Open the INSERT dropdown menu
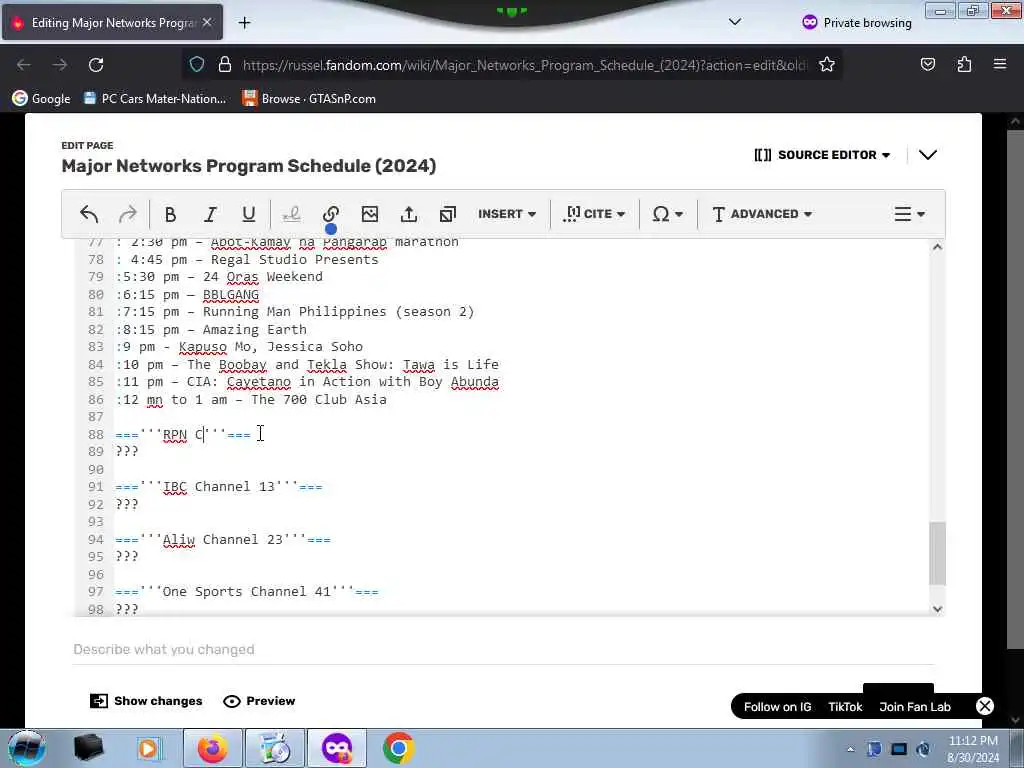This screenshot has width=1024, height=768. [507, 214]
